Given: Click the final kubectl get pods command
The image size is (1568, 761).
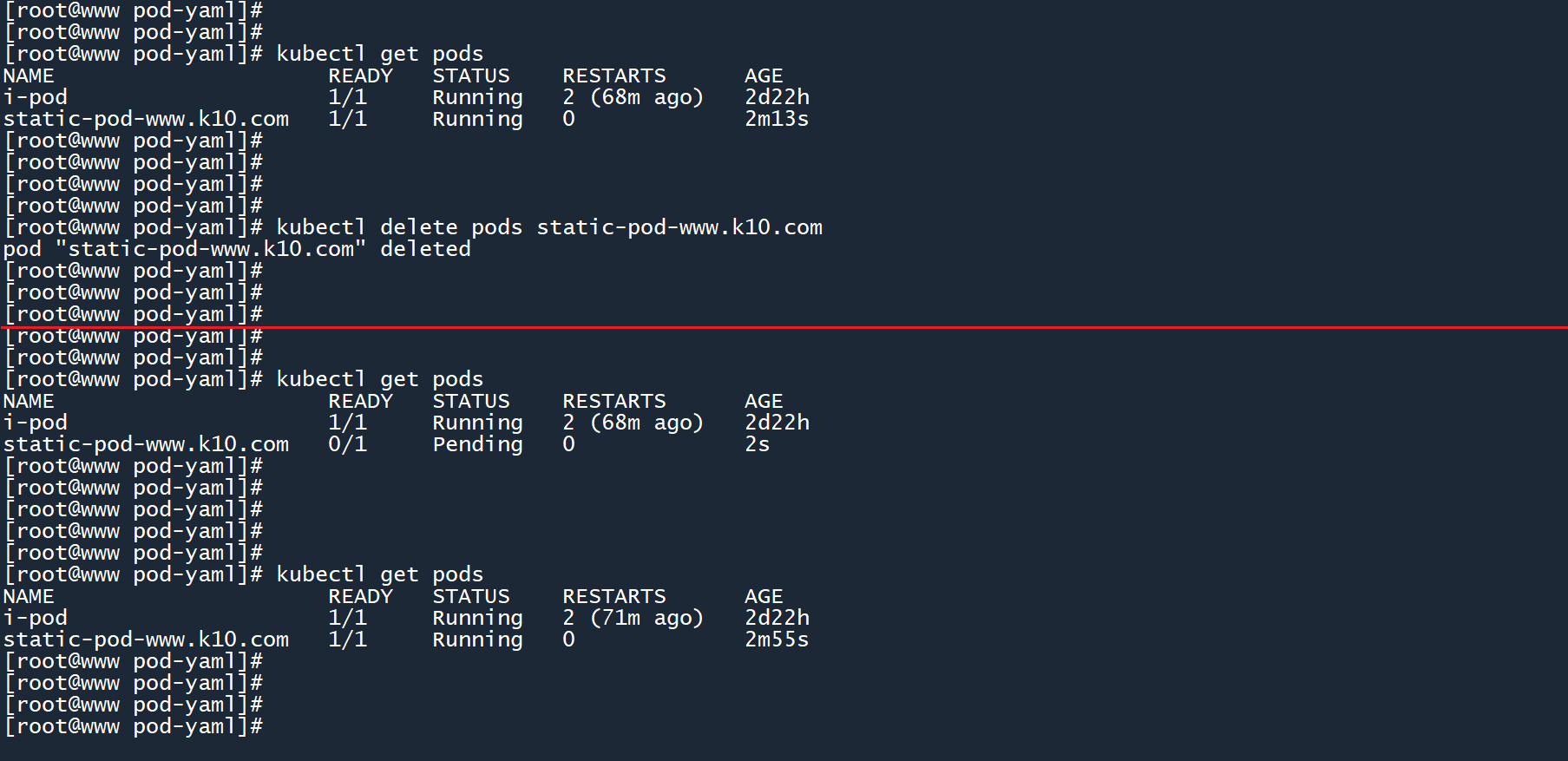Looking at the screenshot, I should coord(379,574).
